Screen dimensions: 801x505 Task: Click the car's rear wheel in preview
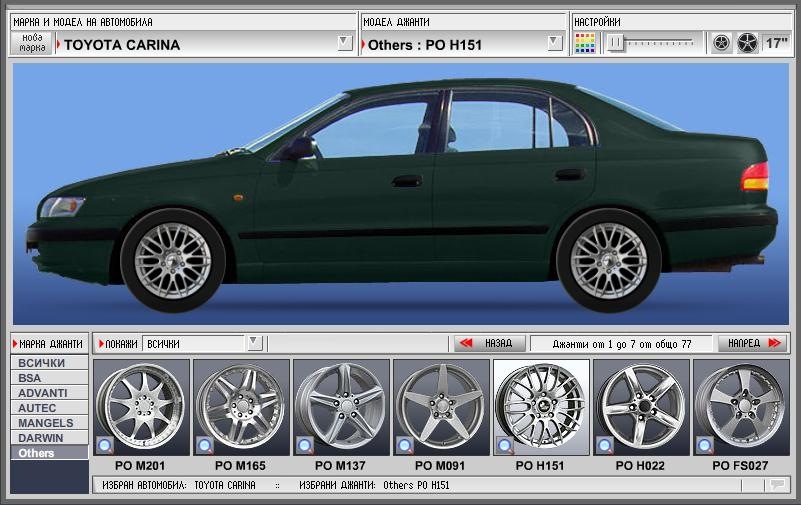point(608,261)
